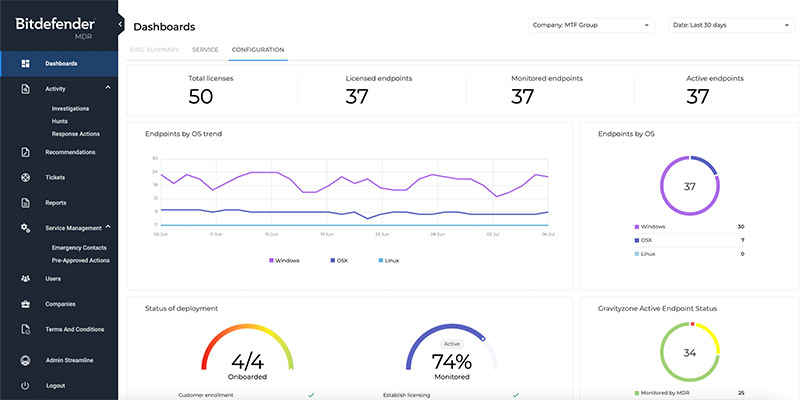800x400 pixels.
Task: Open Dashboards in the sidebar
Action: pyautogui.click(x=61, y=64)
